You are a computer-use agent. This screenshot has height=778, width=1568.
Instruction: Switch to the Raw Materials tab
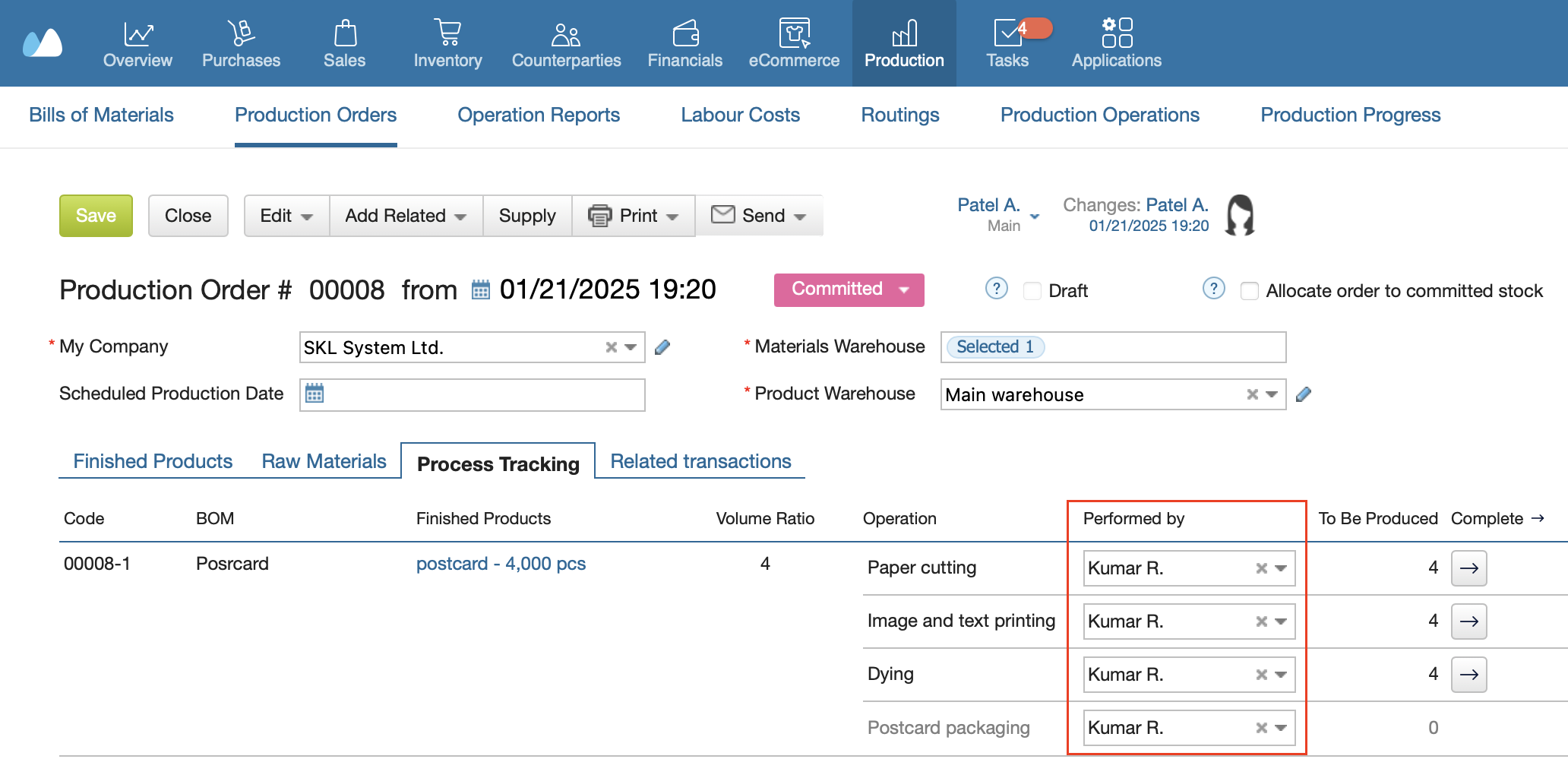click(x=324, y=461)
